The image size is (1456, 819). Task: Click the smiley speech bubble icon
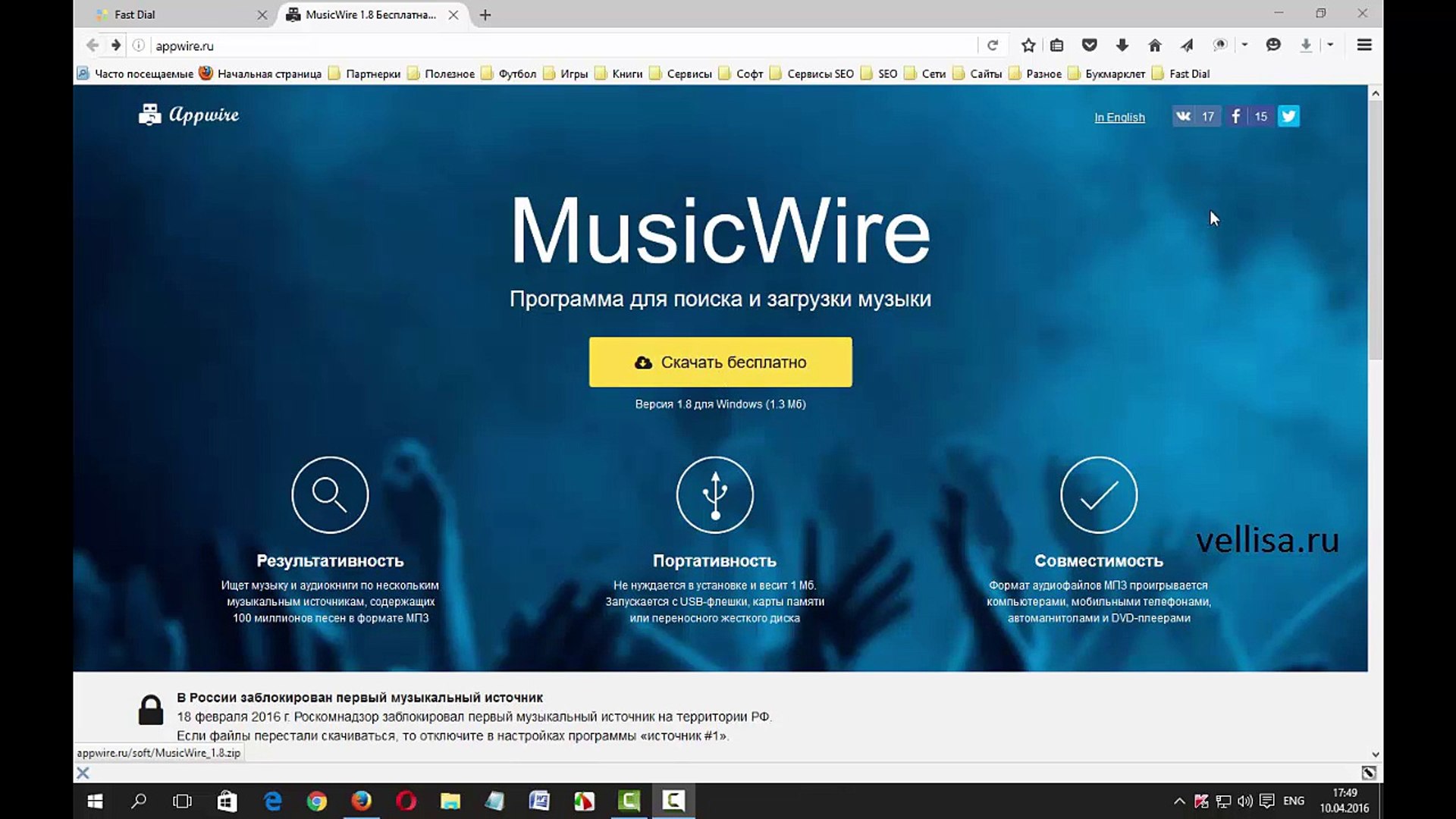(x=1273, y=45)
